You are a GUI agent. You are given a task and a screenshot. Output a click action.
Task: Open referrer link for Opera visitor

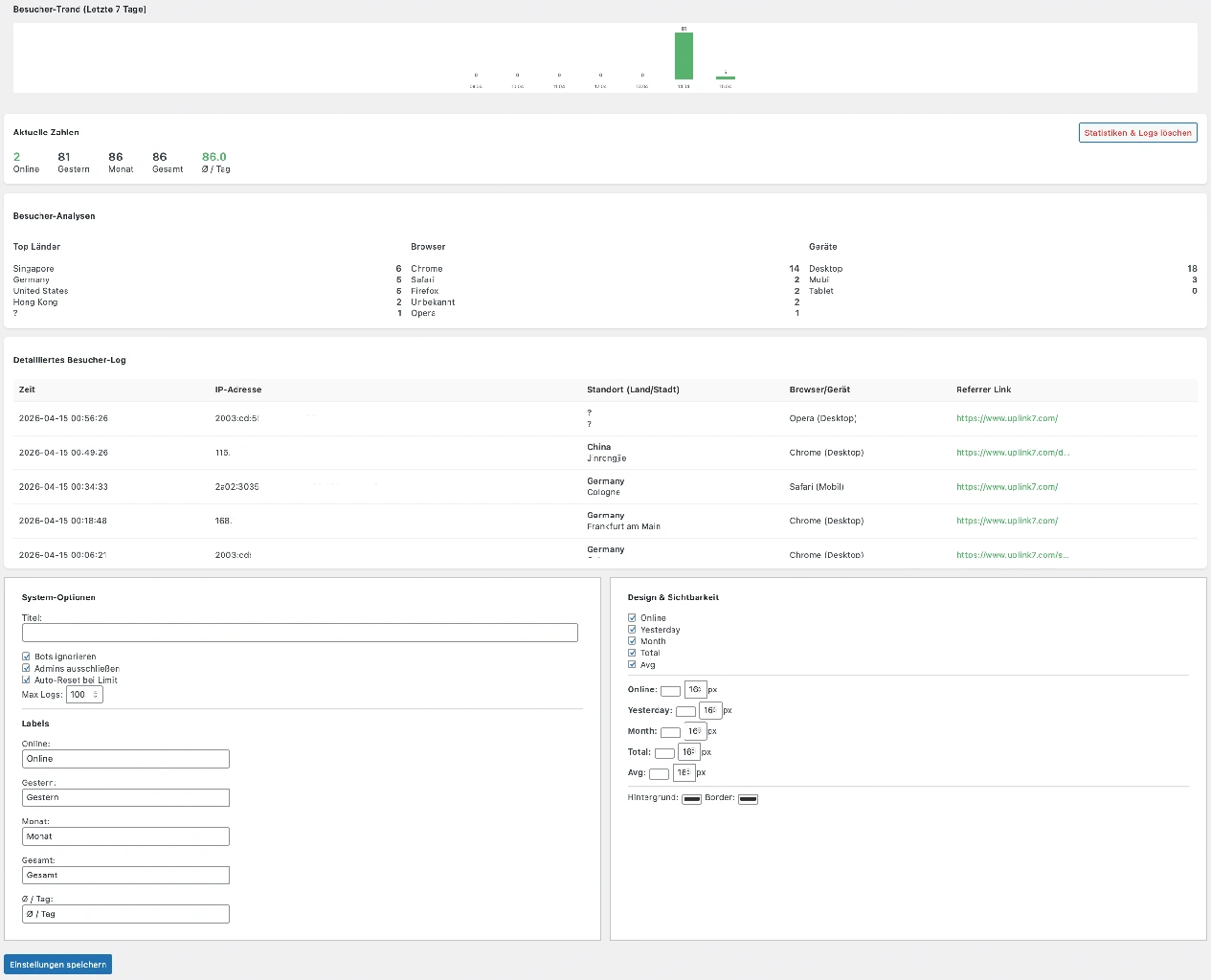pyautogui.click(x=1007, y=418)
